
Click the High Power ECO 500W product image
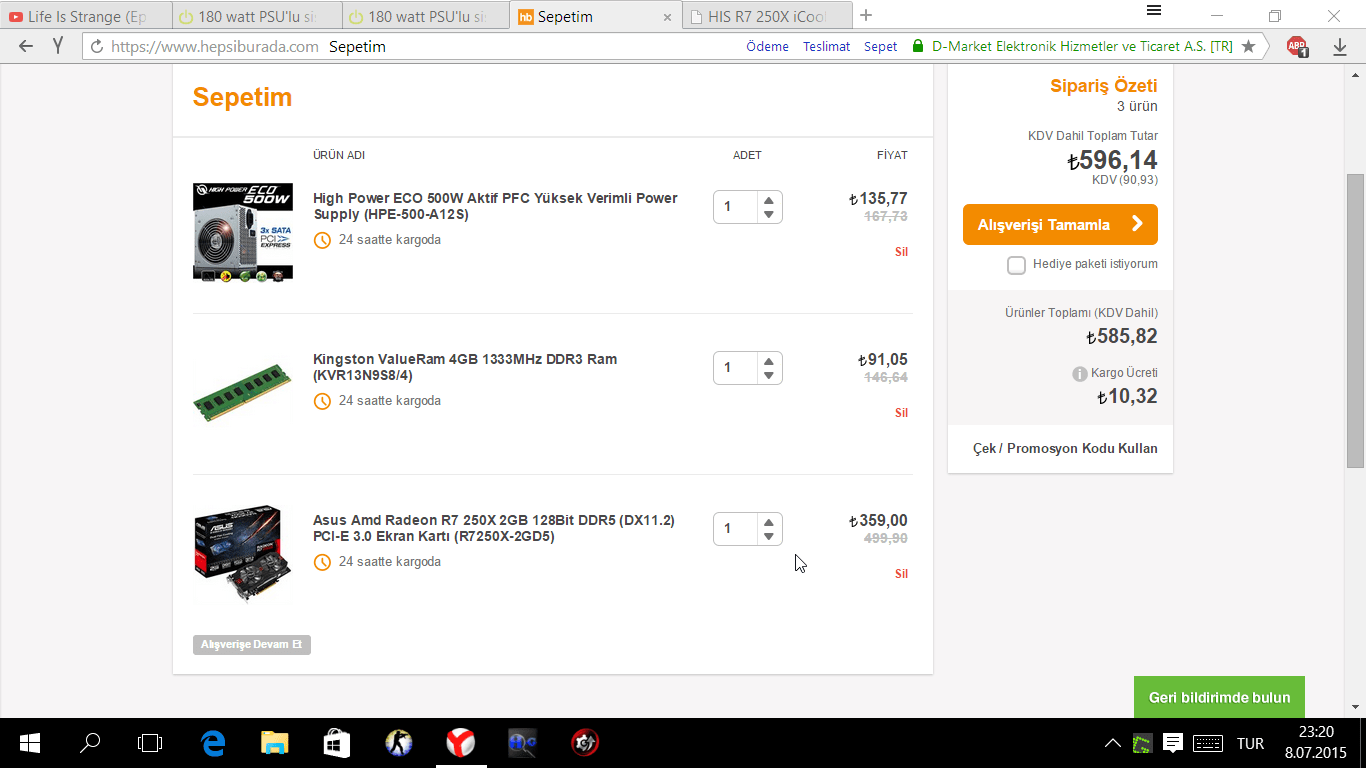(243, 231)
